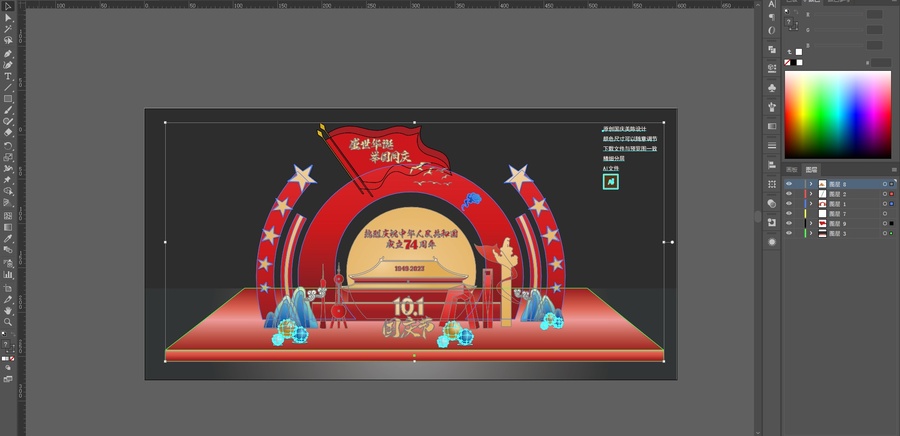Select the Shaper/Pencil tool

coord(8,121)
